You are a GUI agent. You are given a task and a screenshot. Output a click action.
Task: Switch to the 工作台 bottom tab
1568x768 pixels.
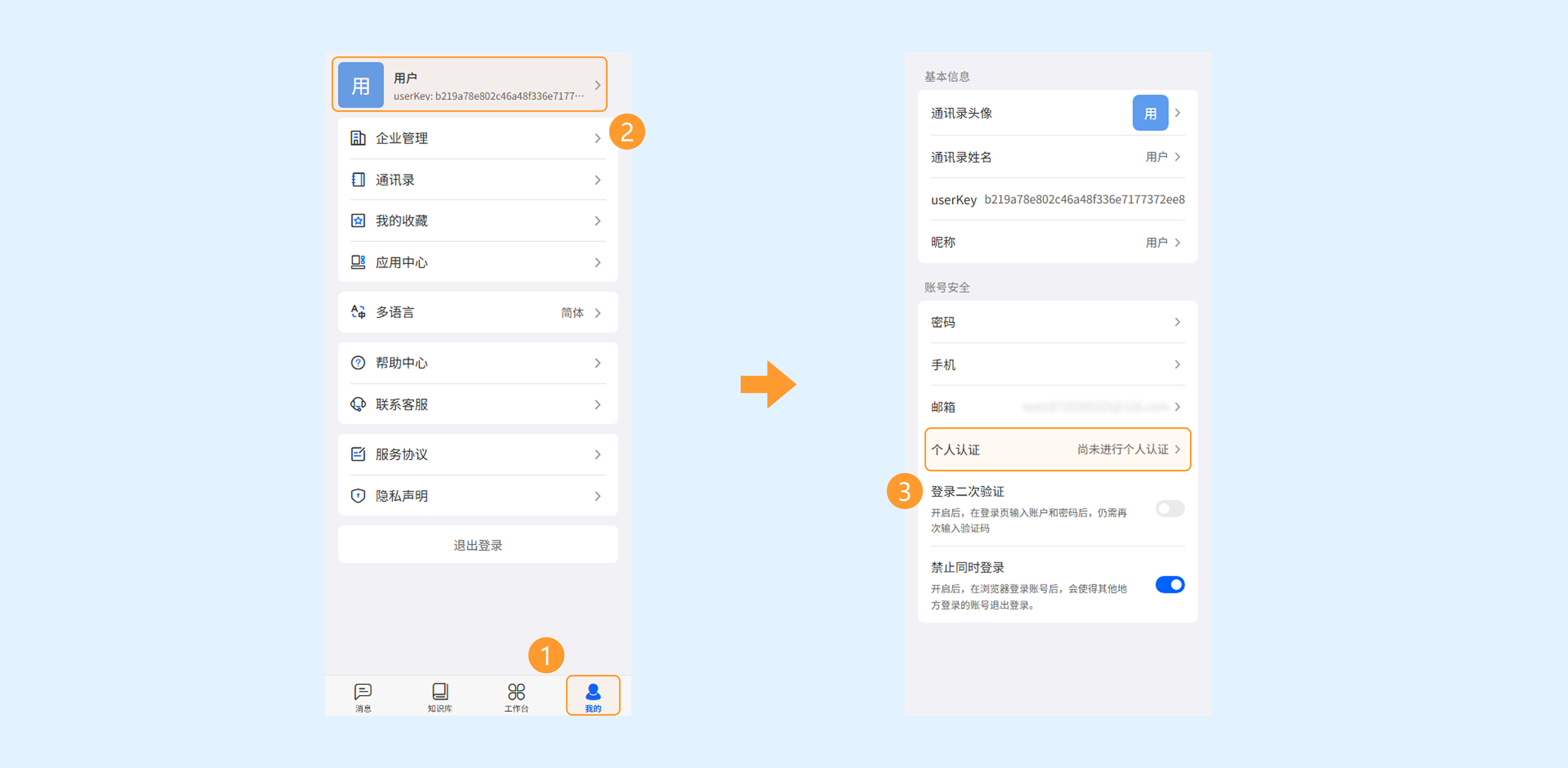coord(516,696)
